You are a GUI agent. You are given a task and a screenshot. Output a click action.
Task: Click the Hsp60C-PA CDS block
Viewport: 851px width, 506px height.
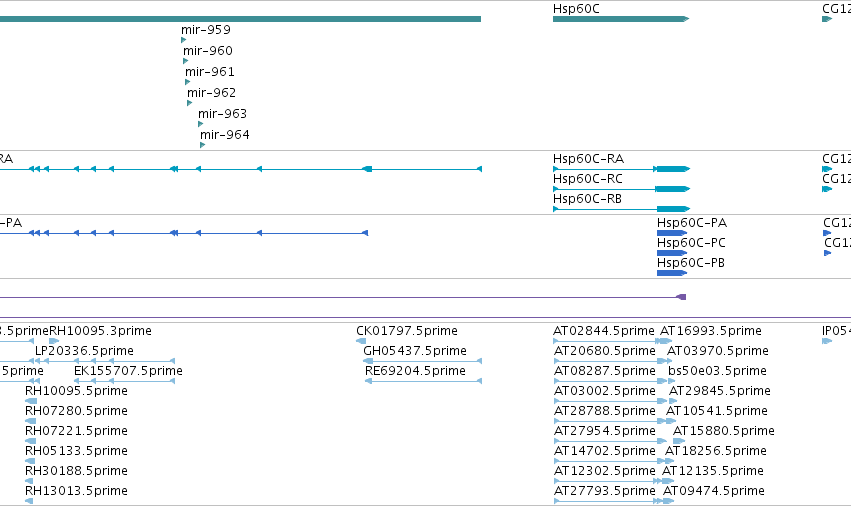(x=672, y=233)
